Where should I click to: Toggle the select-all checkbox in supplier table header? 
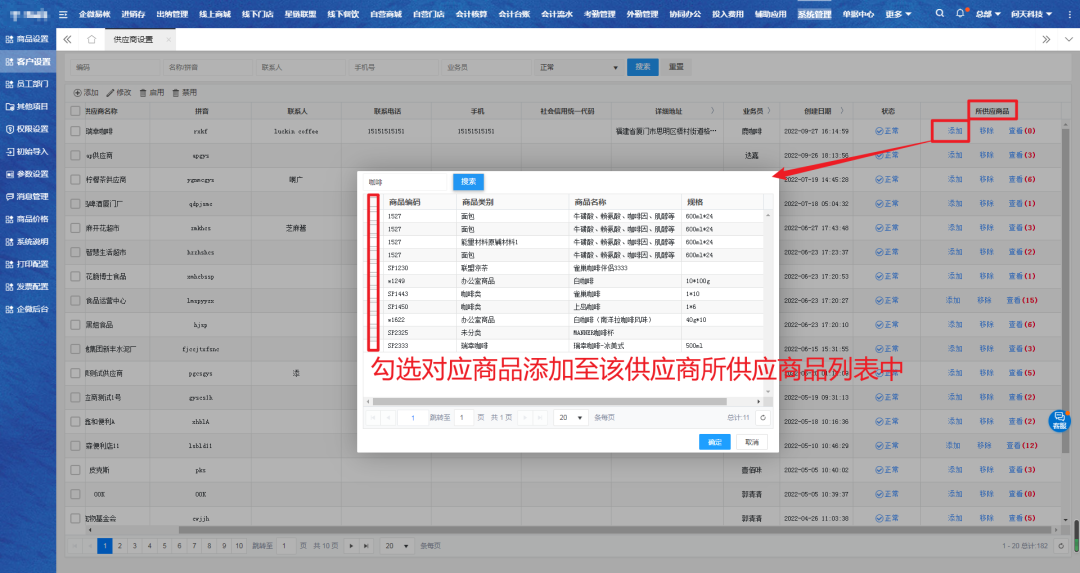pos(75,110)
